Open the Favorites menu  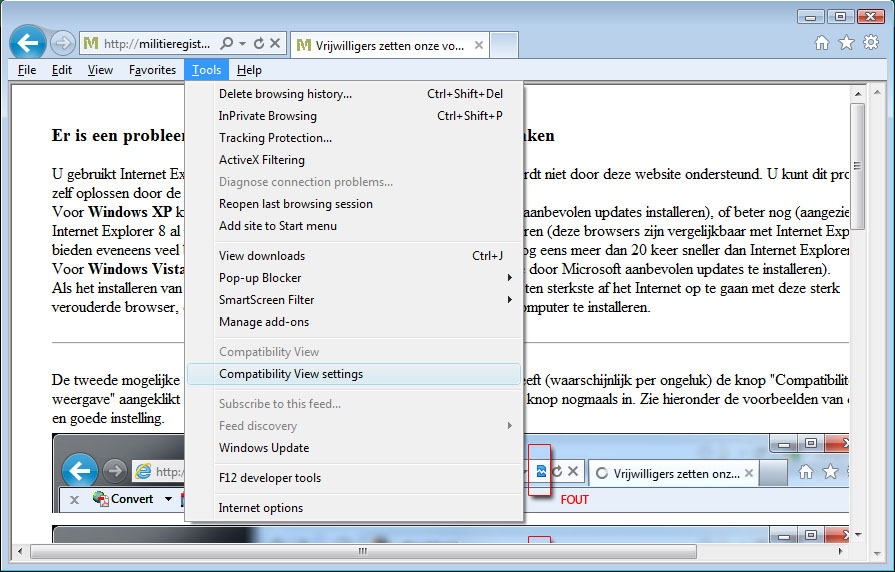(x=152, y=70)
